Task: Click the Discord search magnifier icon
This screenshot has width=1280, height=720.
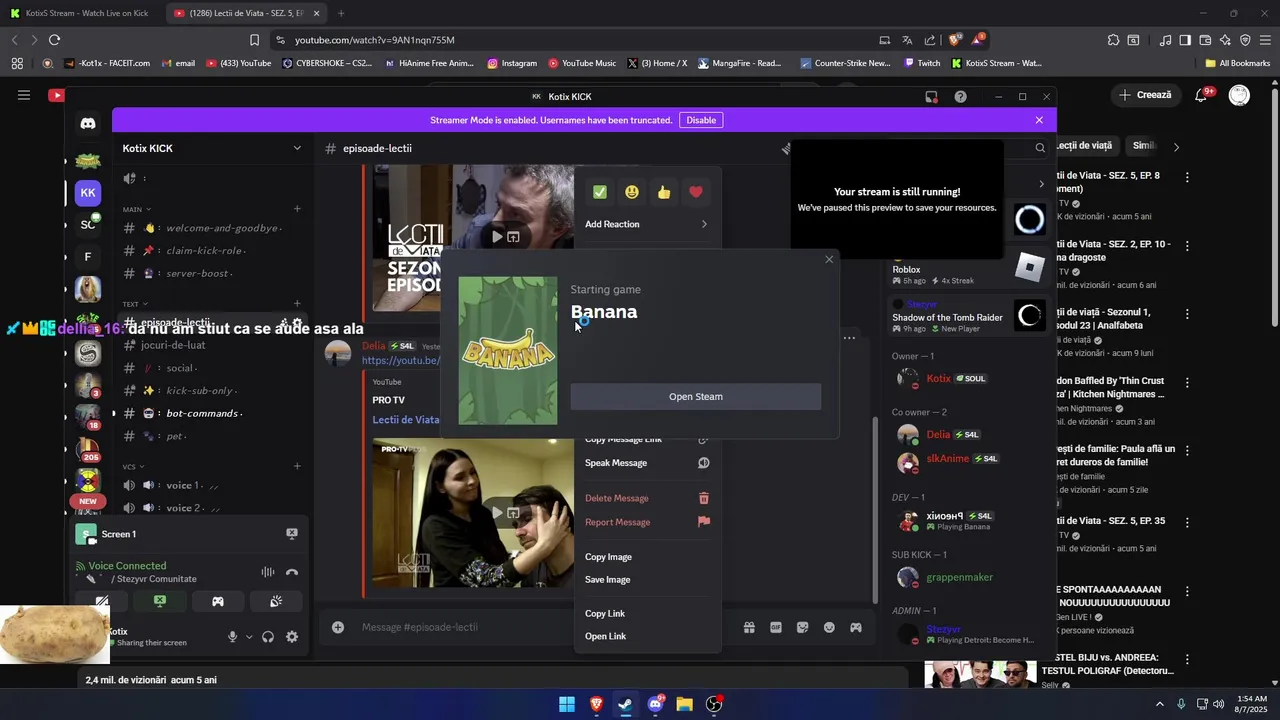Action: (x=1040, y=148)
